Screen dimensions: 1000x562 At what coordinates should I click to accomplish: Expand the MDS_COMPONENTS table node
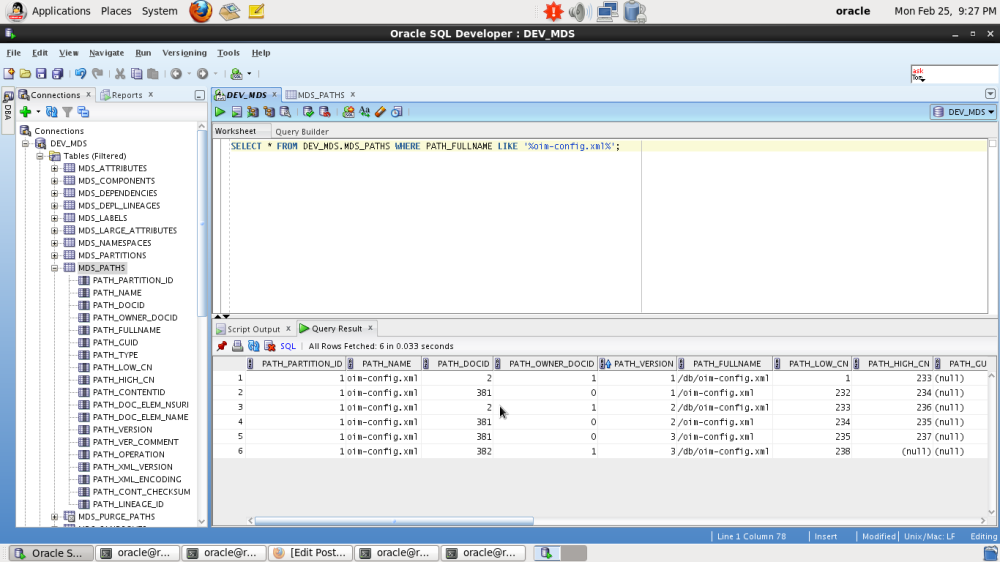point(54,181)
